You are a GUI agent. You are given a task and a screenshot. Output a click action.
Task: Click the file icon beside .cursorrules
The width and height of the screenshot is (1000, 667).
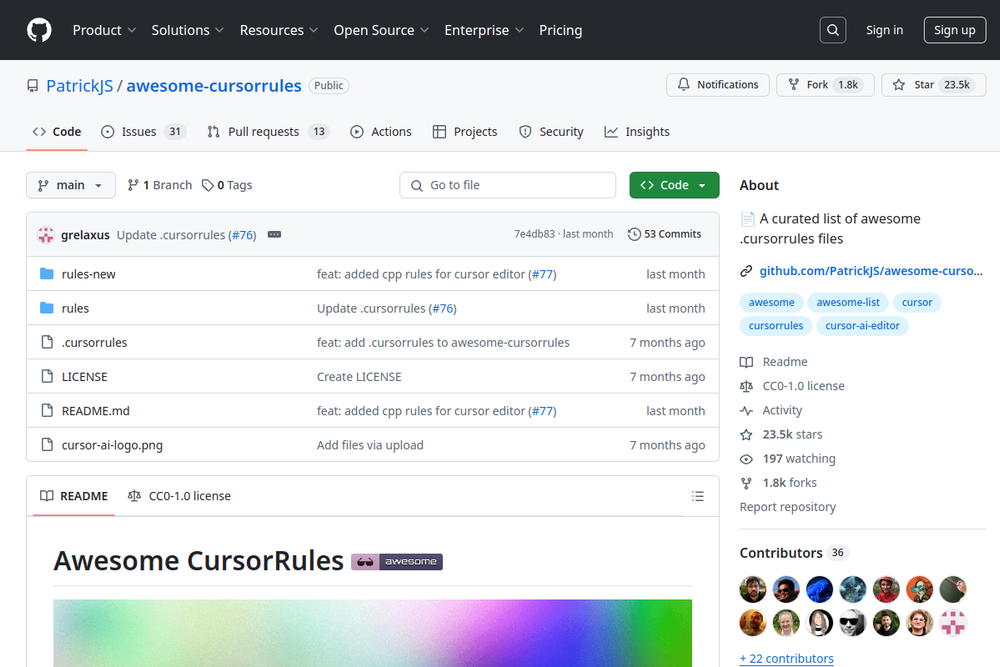pos(47,342)
